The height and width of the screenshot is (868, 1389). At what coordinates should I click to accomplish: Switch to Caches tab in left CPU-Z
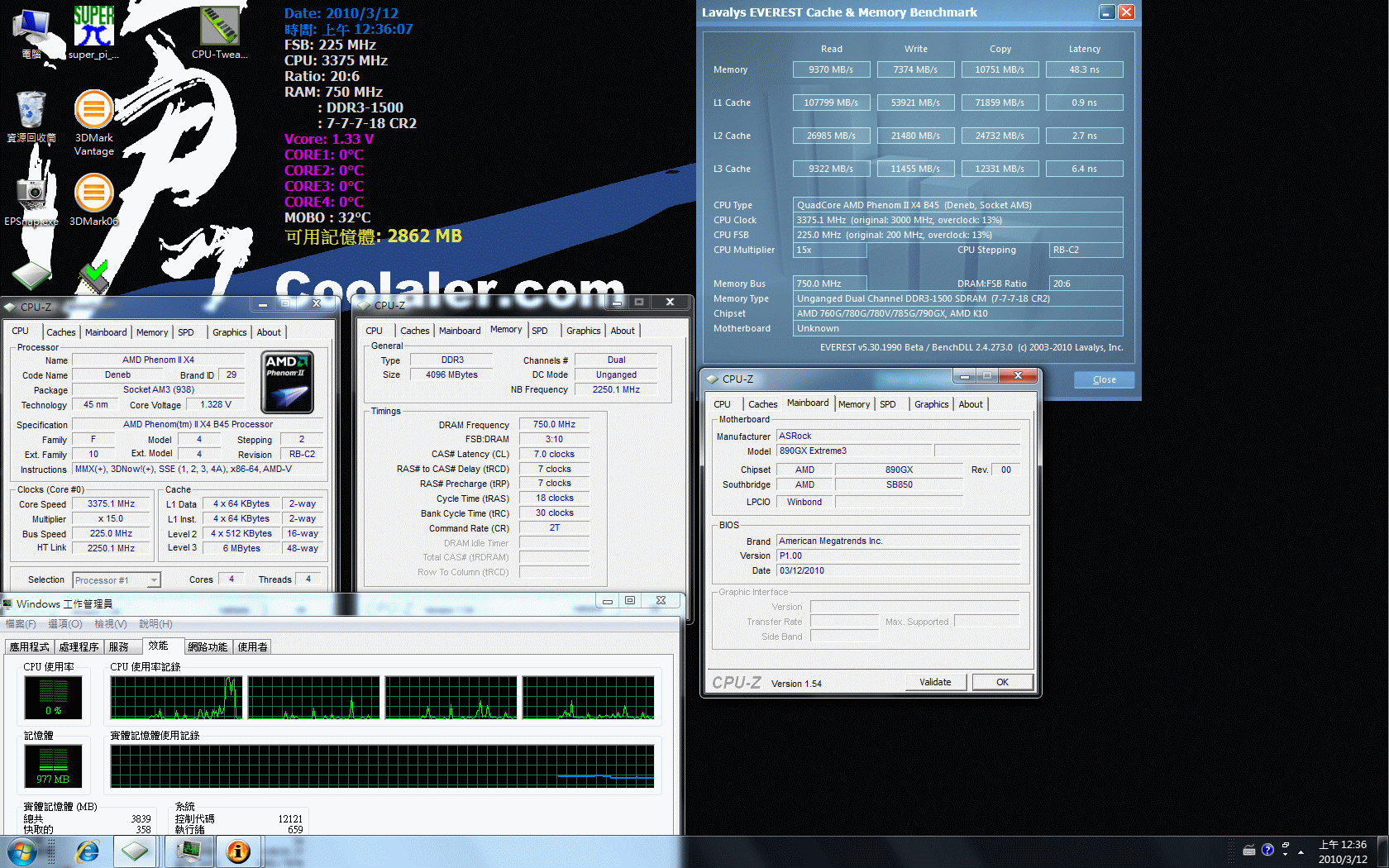60,332
